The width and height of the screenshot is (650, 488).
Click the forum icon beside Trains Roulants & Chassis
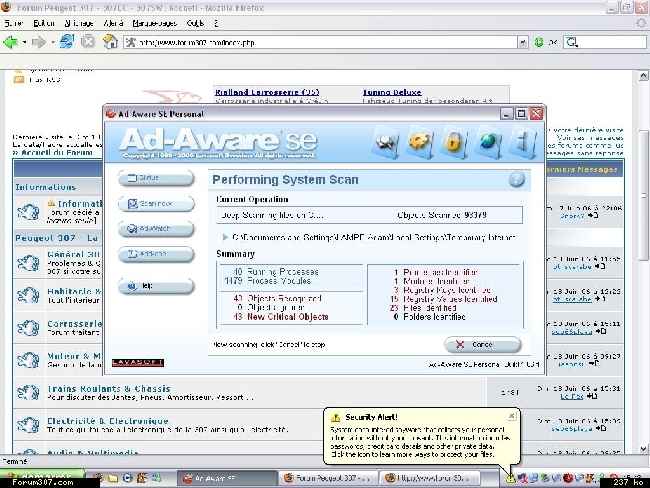click(28, 392)
